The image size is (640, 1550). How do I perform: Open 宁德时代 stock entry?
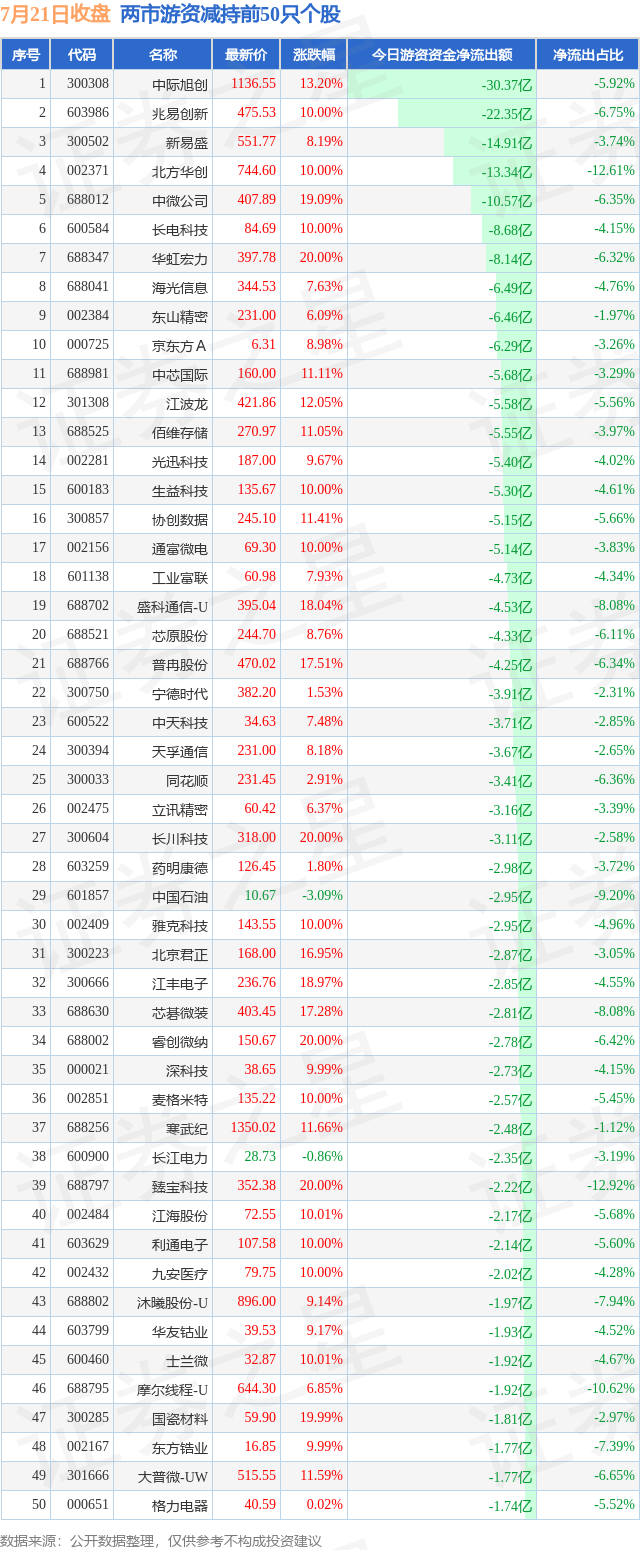click(x=180, y=693)
